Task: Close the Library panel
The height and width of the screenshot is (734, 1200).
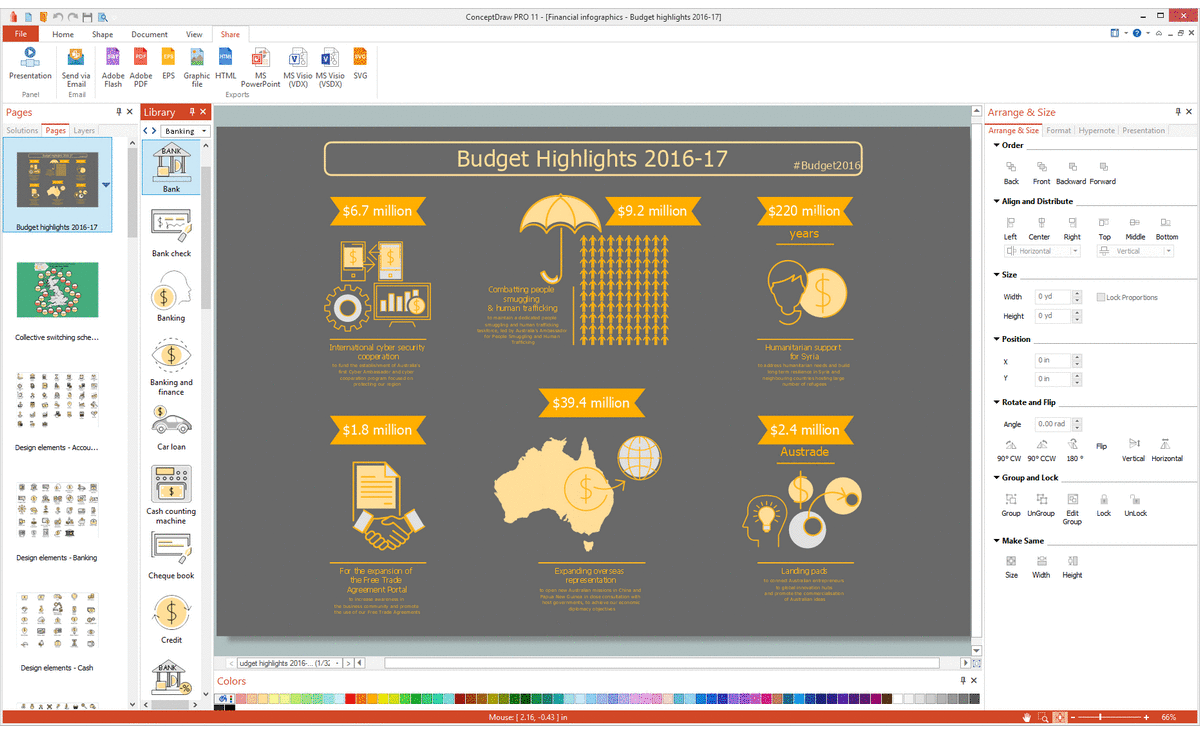Action: tap(204, 112)
